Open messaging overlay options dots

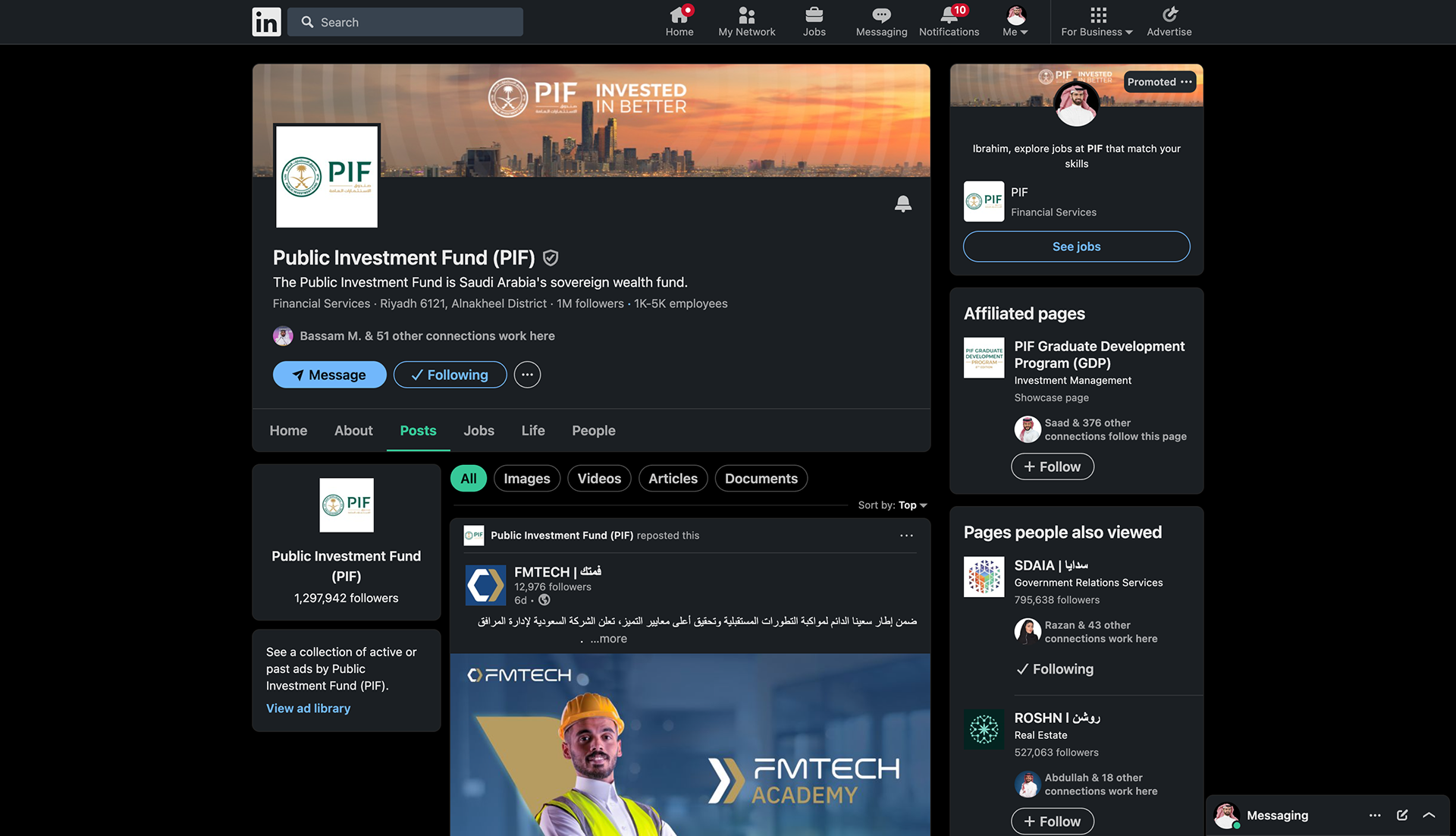1375,816
